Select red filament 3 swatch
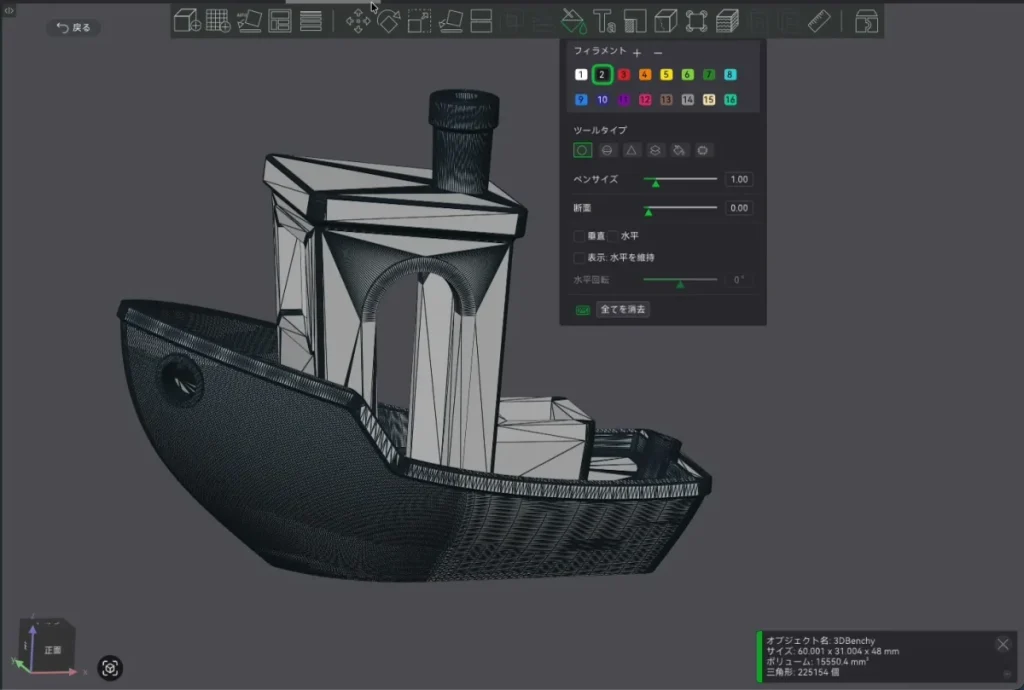1024x690 pixels. tap(624, 74)
